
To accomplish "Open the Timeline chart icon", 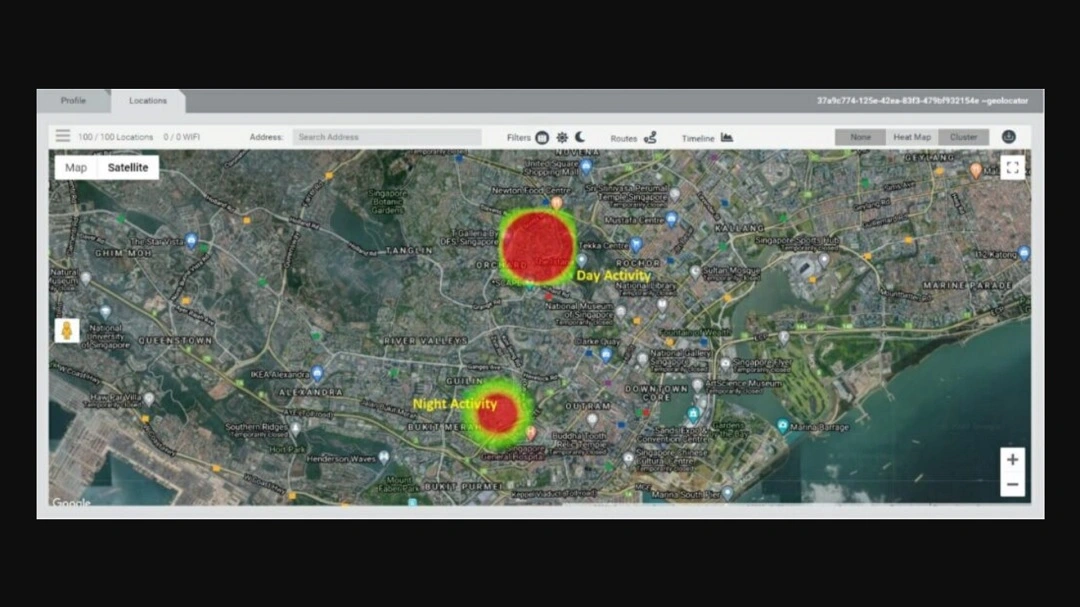I will pos(726,137).
